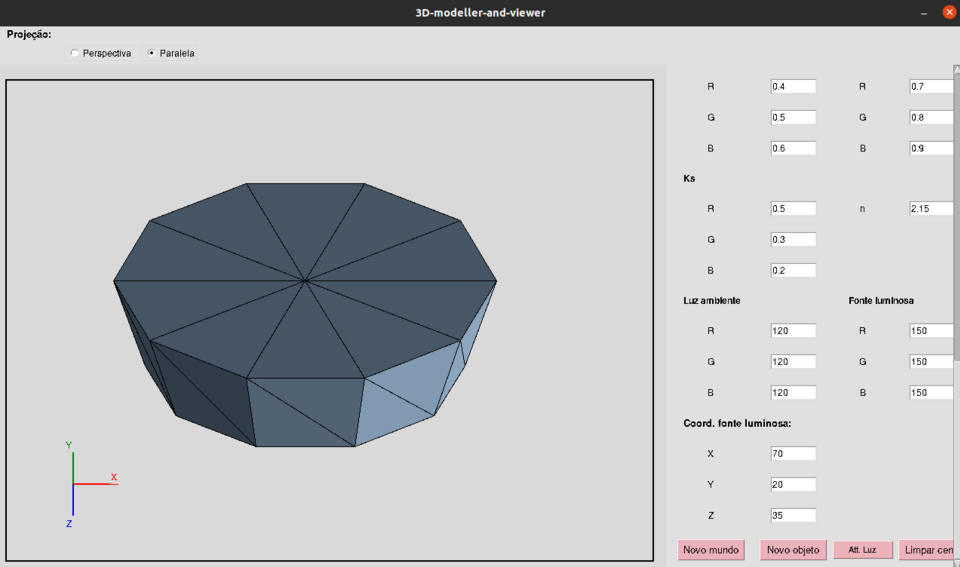Click the light source X coordinate field
The width and height of the screenshot is (960, 567).
pyautogui.click(x=793, y=454)
